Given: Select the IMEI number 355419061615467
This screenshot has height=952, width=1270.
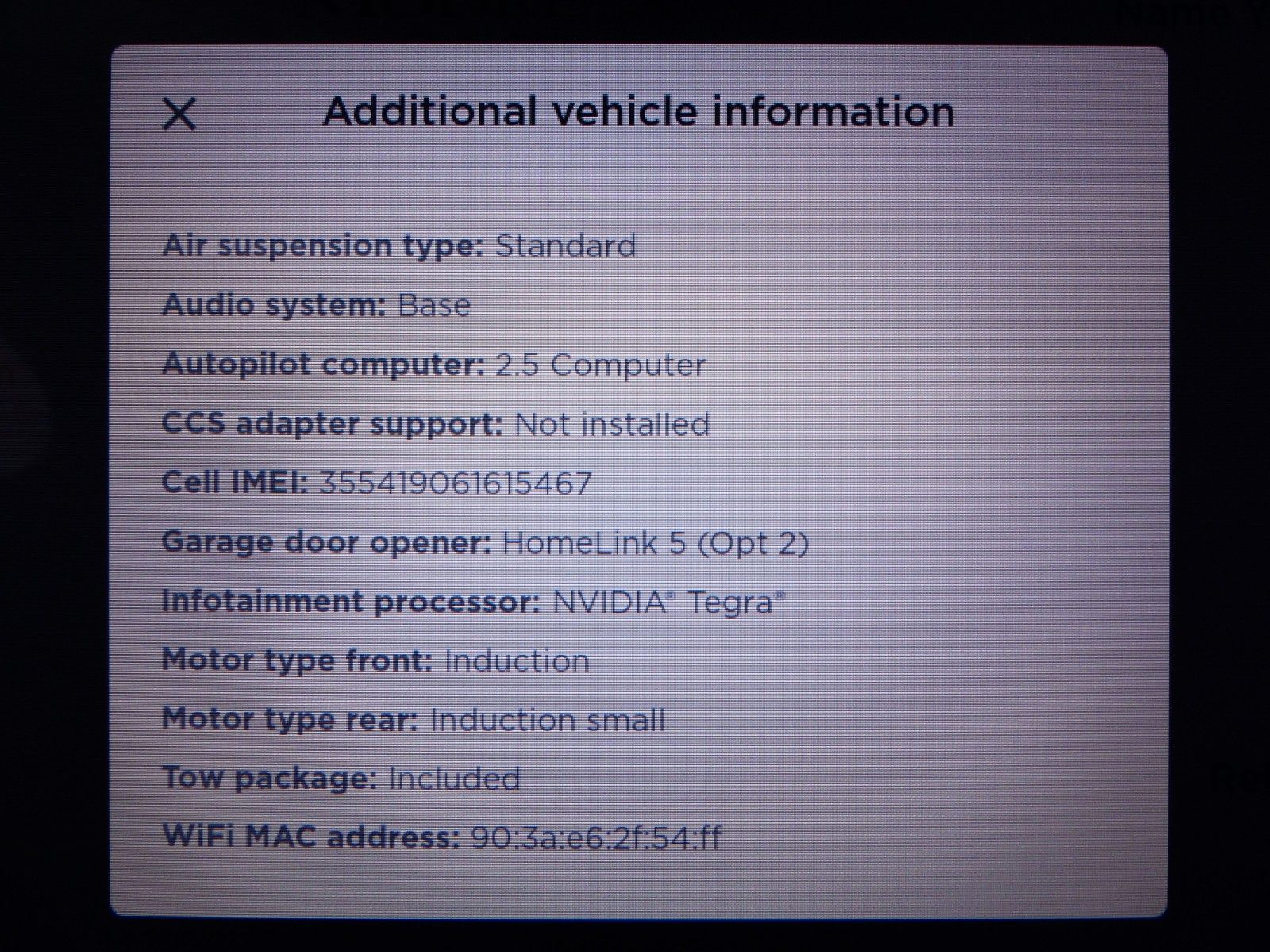Looking at the screenshot, I should [x=456, y=483].
